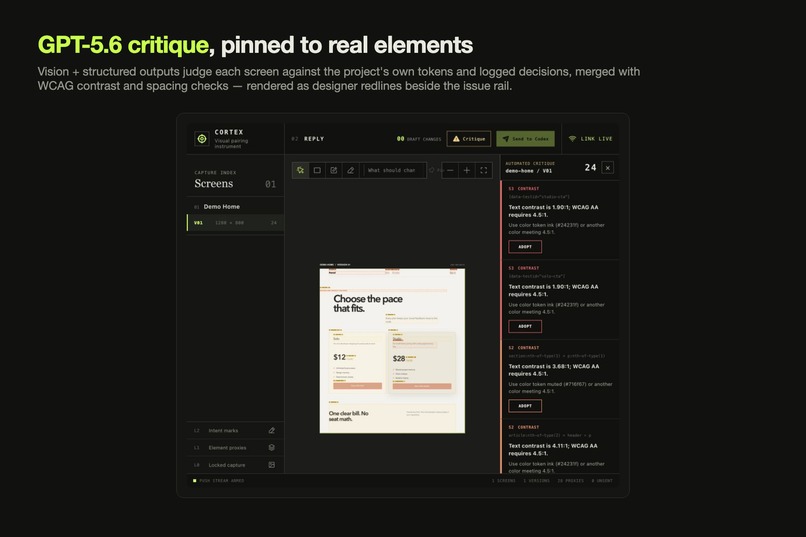The width and height of the screenshot is (806, 537).
Task: Focus the 'What should change' input field
Action: coord(395,170)
